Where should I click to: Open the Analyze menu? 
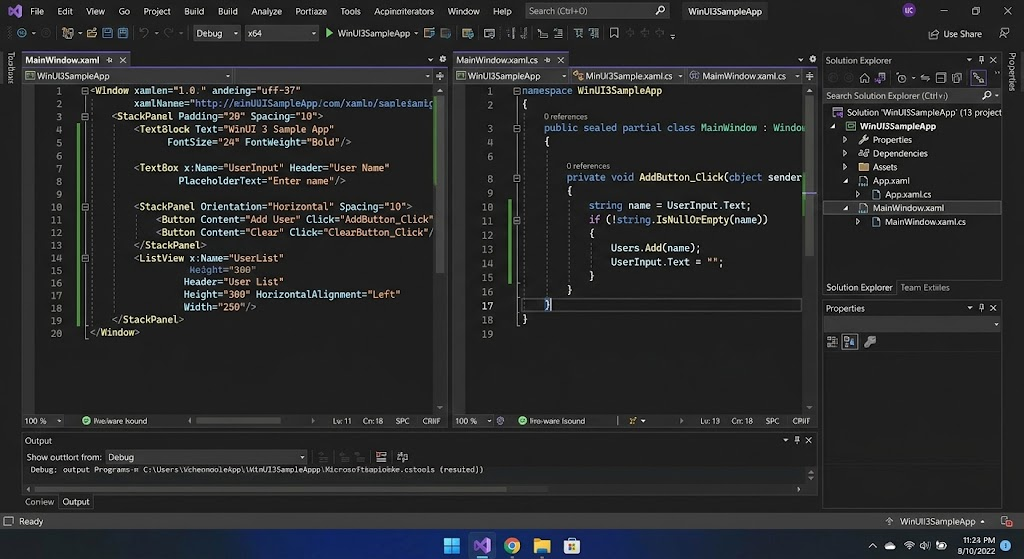(x=266, y=11)
